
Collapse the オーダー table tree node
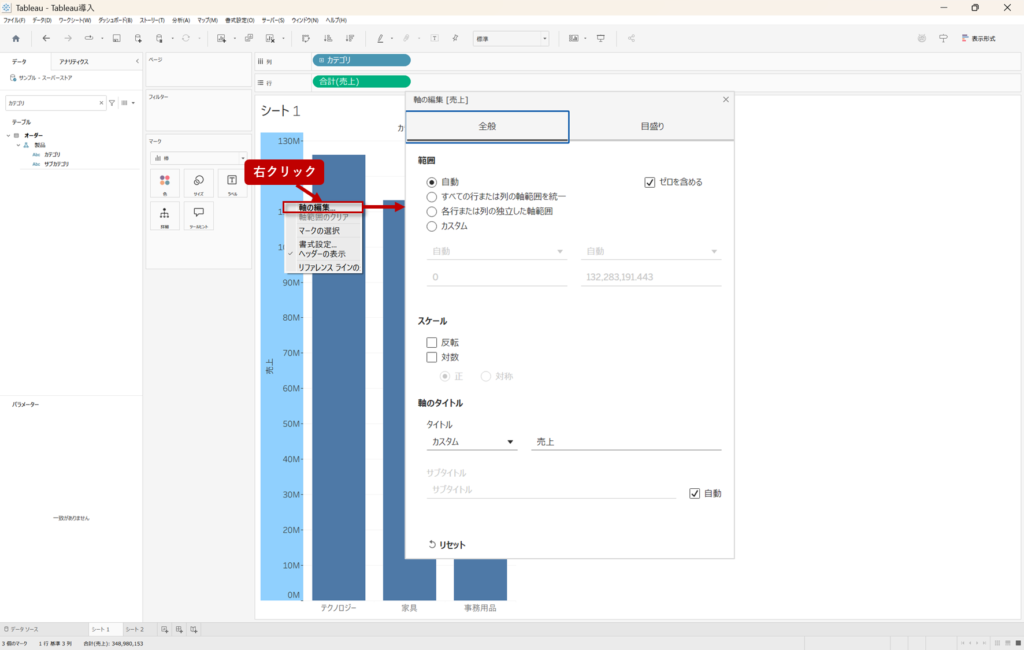tap(8, 135)
